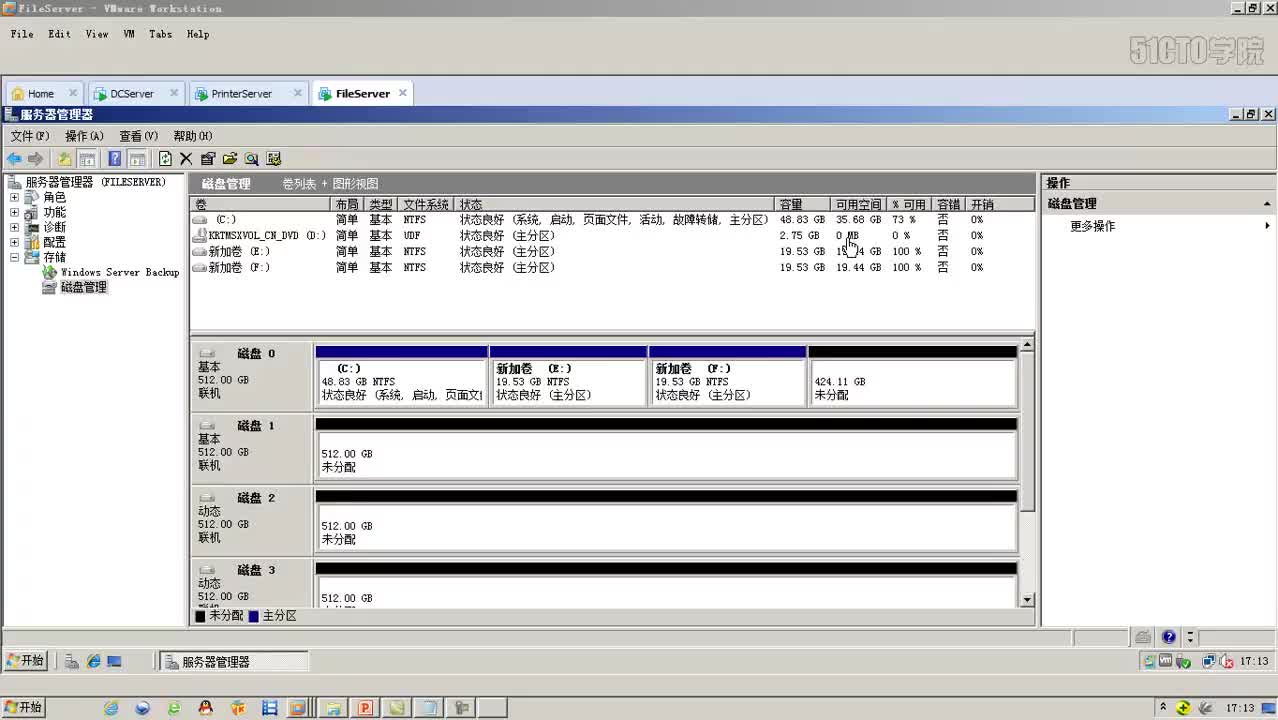Click the VM 开始 Start button

(26, 661)
